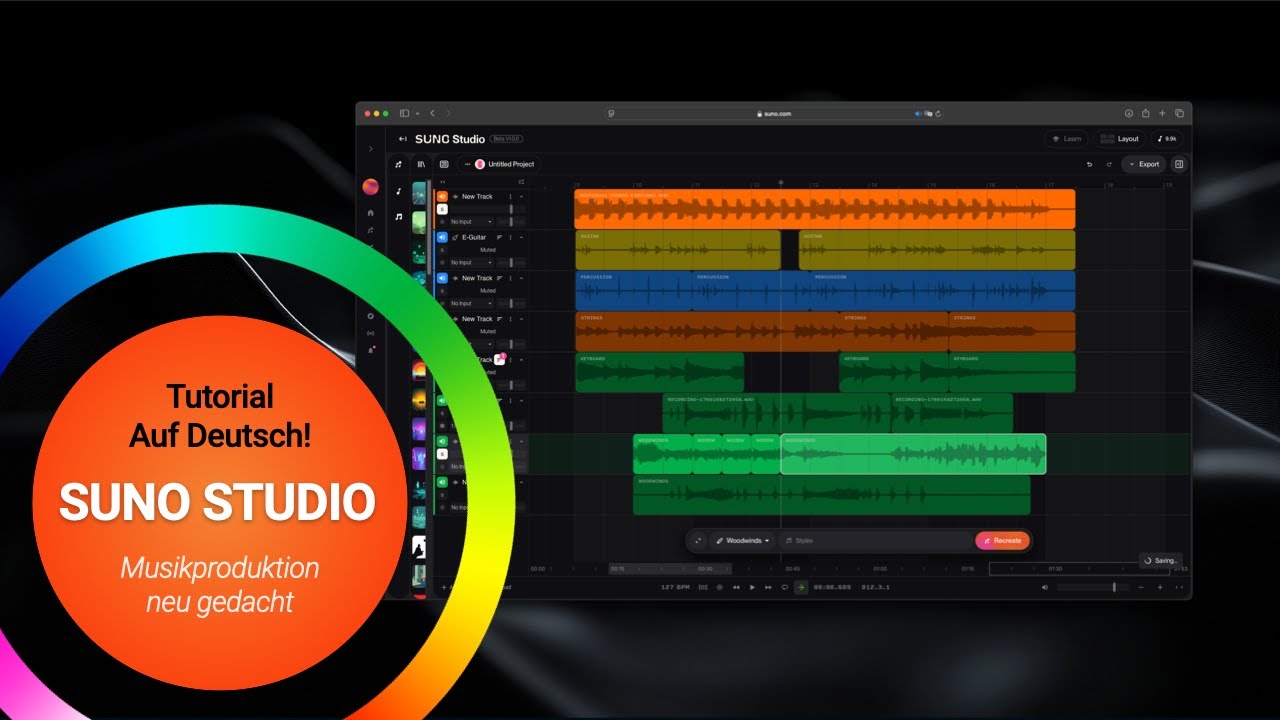Click the record button in transport bar
The image size is (1280, 720).
pyautogui.click(x=719, y=587)
